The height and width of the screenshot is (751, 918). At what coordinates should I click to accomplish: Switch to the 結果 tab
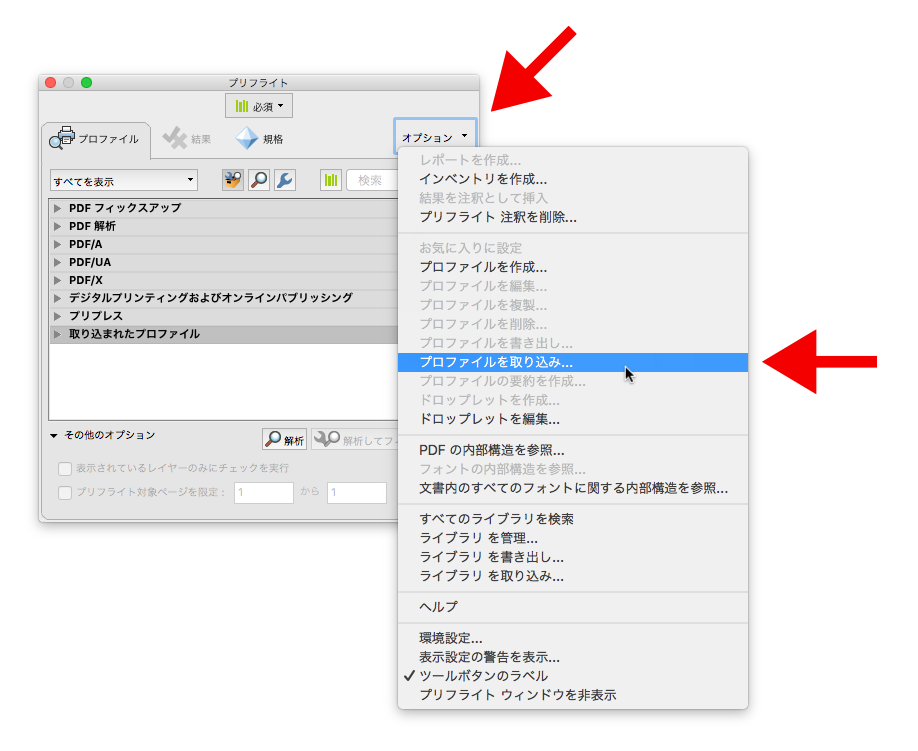coord(187,139)
